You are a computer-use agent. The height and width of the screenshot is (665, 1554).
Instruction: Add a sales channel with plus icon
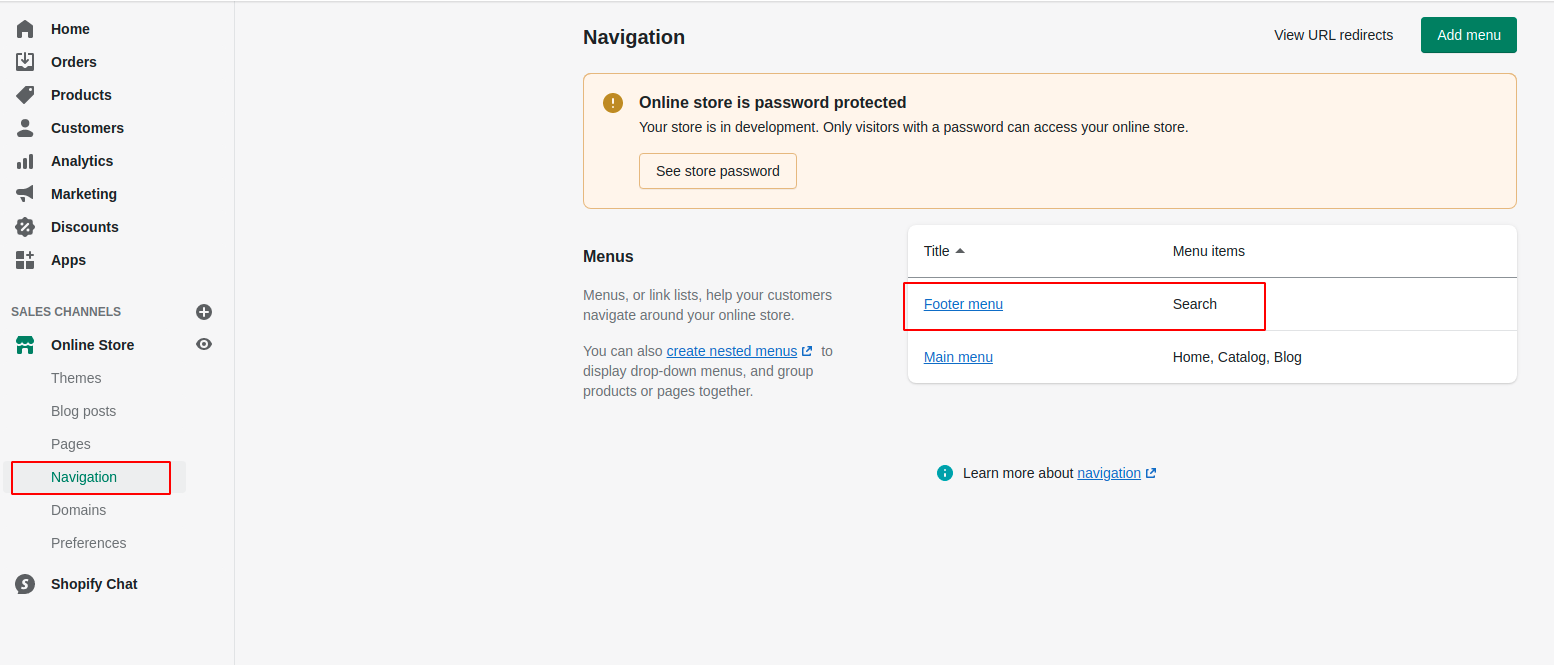pos(204,312)
